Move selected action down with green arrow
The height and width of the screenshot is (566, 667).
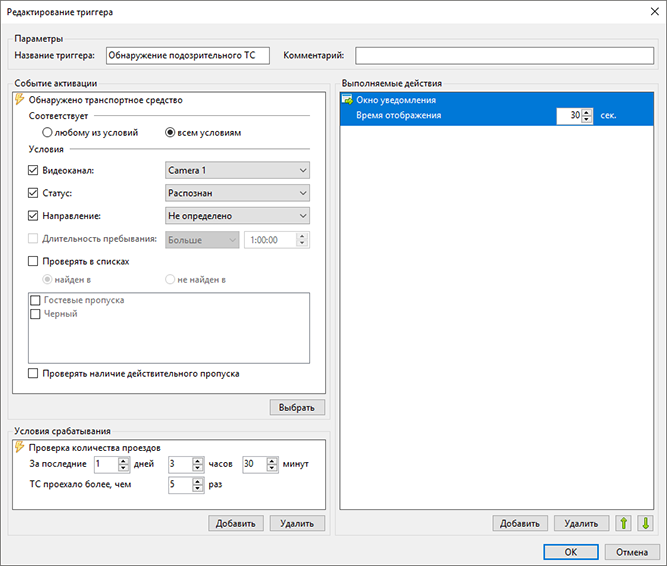point(645,523)
